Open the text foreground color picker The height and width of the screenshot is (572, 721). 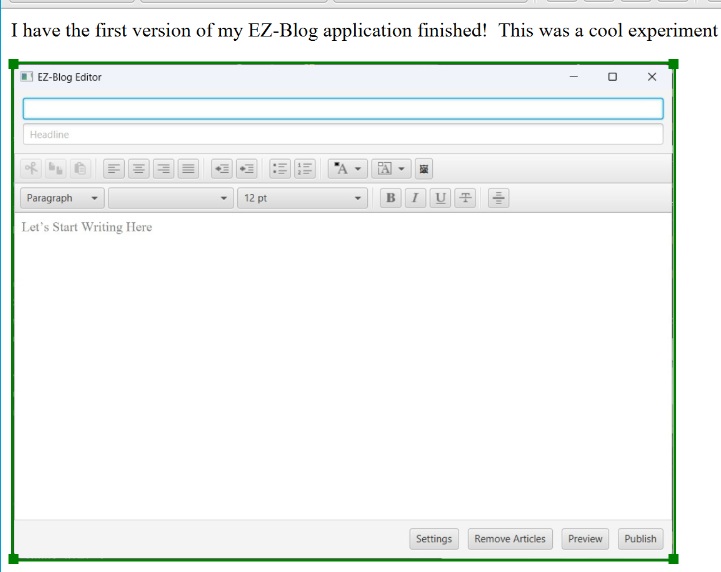pos(348,169)
